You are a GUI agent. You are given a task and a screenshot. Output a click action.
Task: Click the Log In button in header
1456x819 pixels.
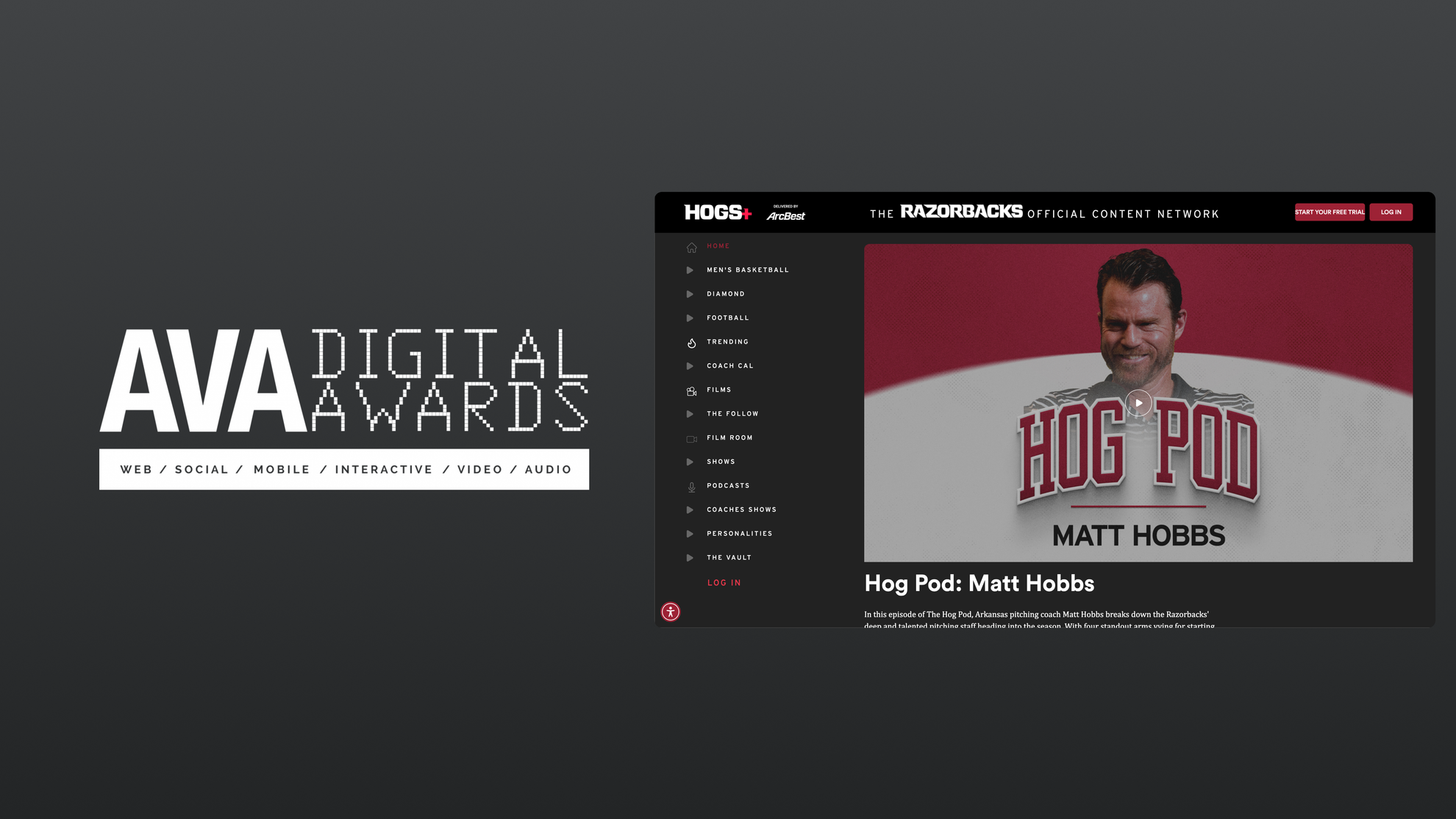(x=1391, y=212)
